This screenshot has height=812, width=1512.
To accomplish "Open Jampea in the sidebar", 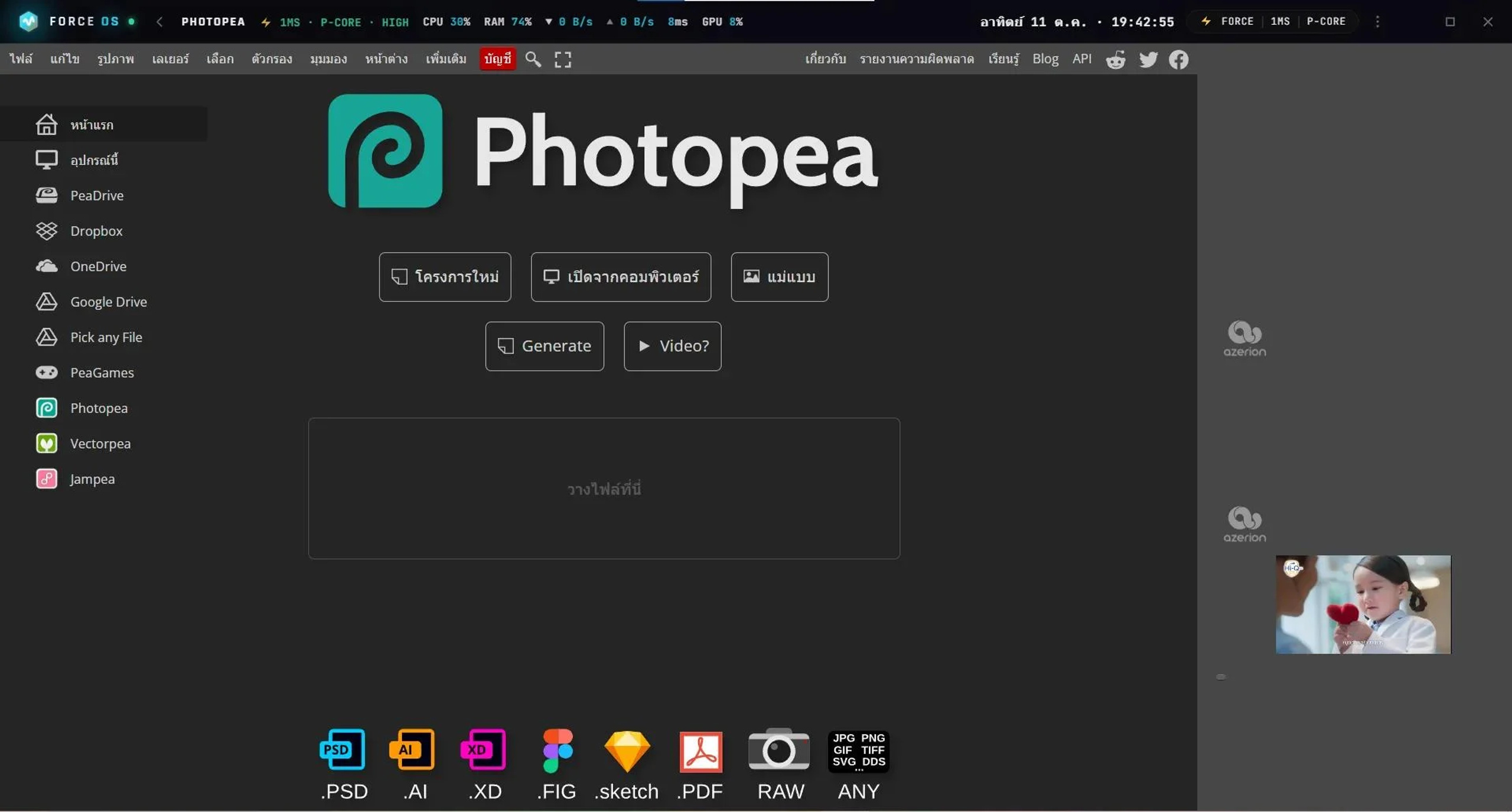I will coord(104,478).
